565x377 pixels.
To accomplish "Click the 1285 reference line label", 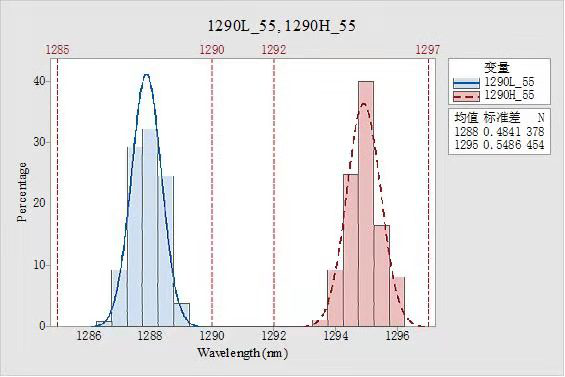I will pos(57,50).
